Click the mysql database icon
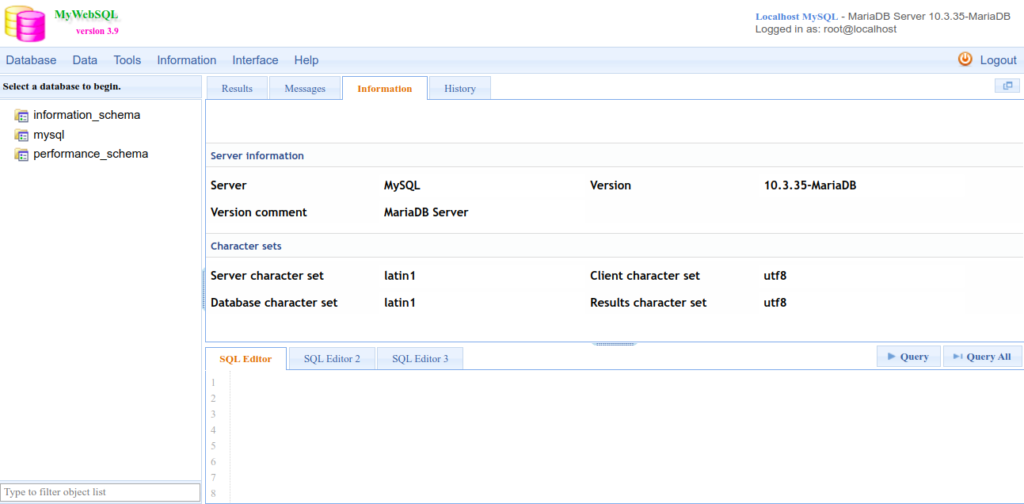The height and width of the screenshot is (504, 1024). coord(22,135)
